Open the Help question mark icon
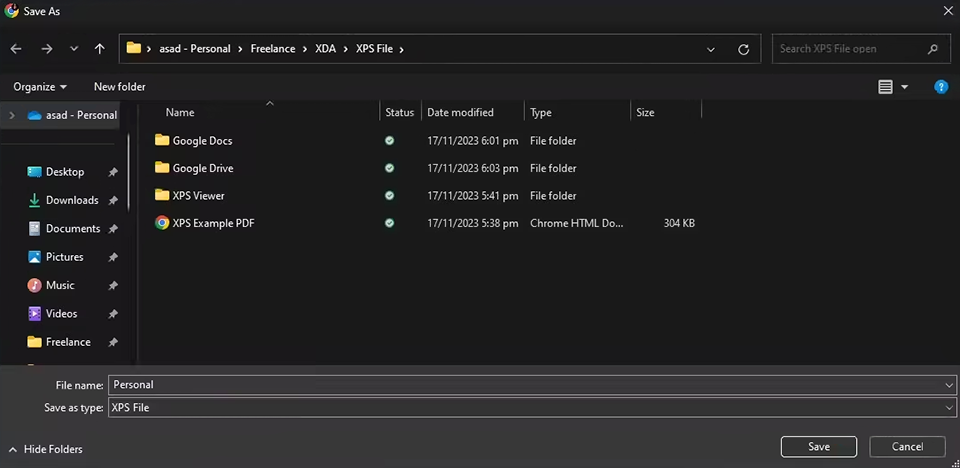This screenshot has width=960, height=468. pyautogui.click(x=941, y=87)
